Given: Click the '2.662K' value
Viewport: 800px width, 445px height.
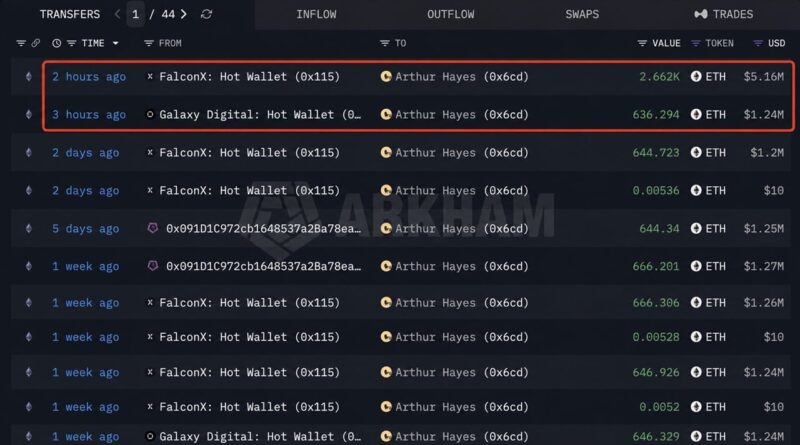Looking at the screenshot, I should click(659, 77).
